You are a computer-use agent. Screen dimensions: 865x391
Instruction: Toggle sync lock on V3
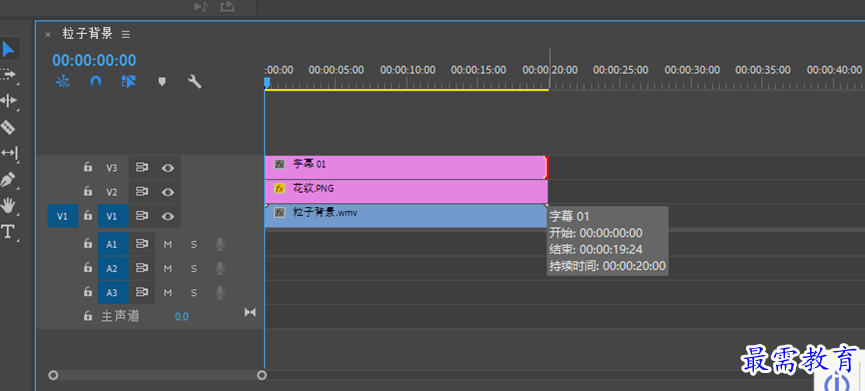coord(142,168)
